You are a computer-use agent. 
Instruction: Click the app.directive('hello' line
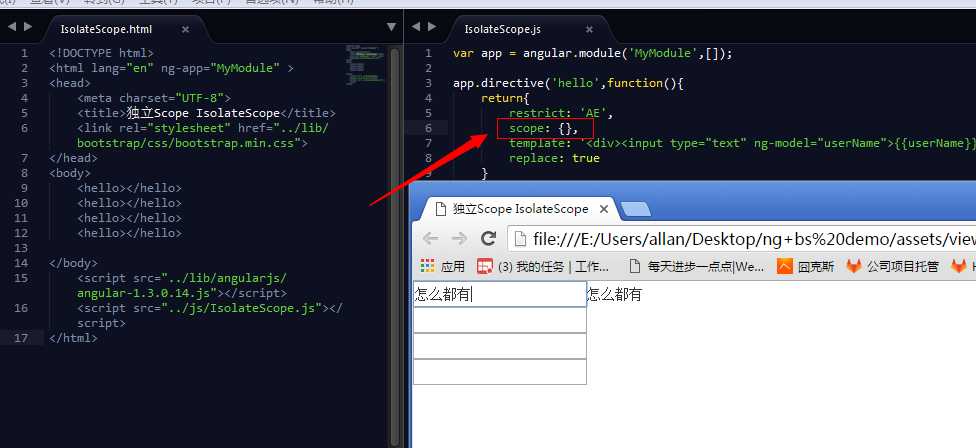click(568, 83)
